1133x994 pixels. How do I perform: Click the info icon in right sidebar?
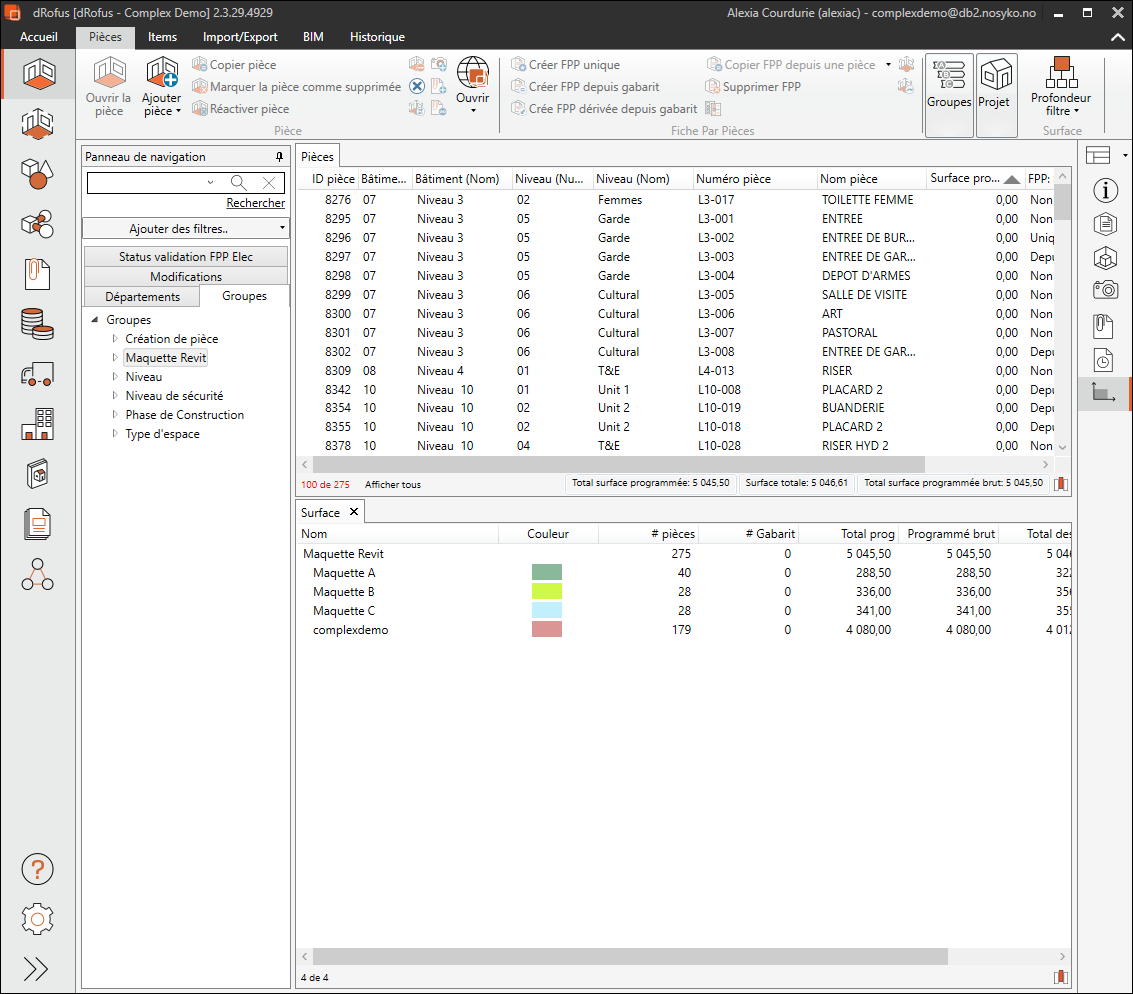point(1105,190)
